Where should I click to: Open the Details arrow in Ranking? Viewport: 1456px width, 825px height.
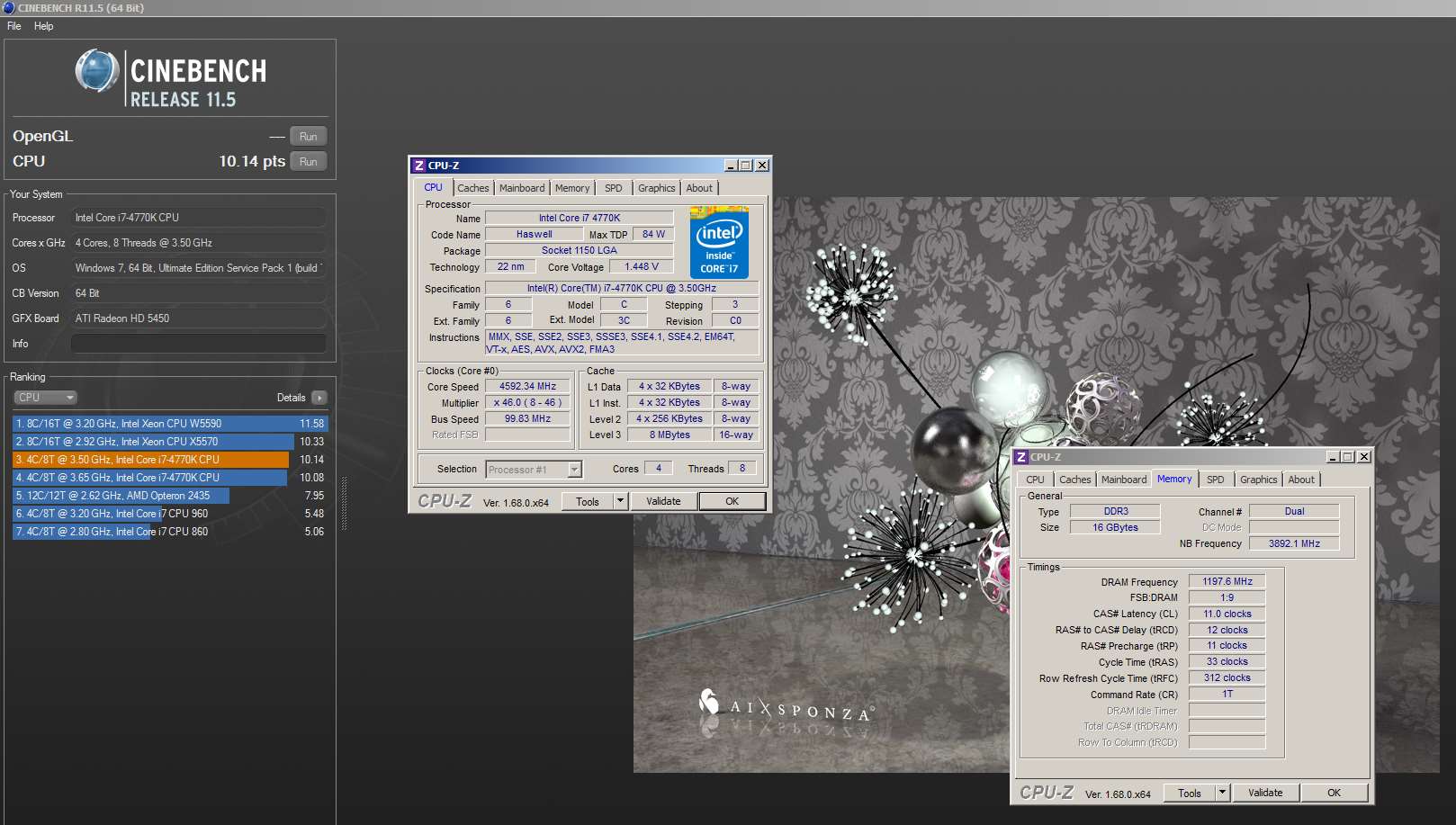[x=319, y=398]
